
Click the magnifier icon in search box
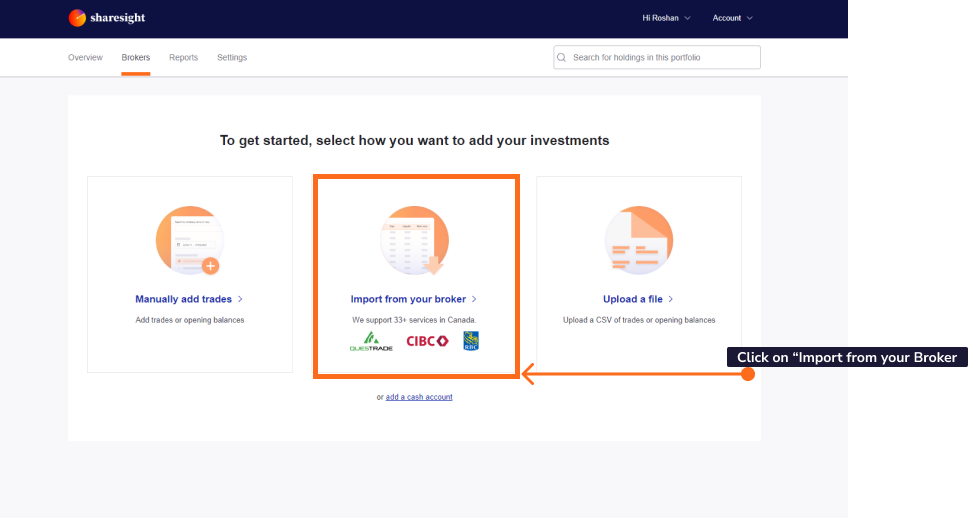click(x=562, y=57)
